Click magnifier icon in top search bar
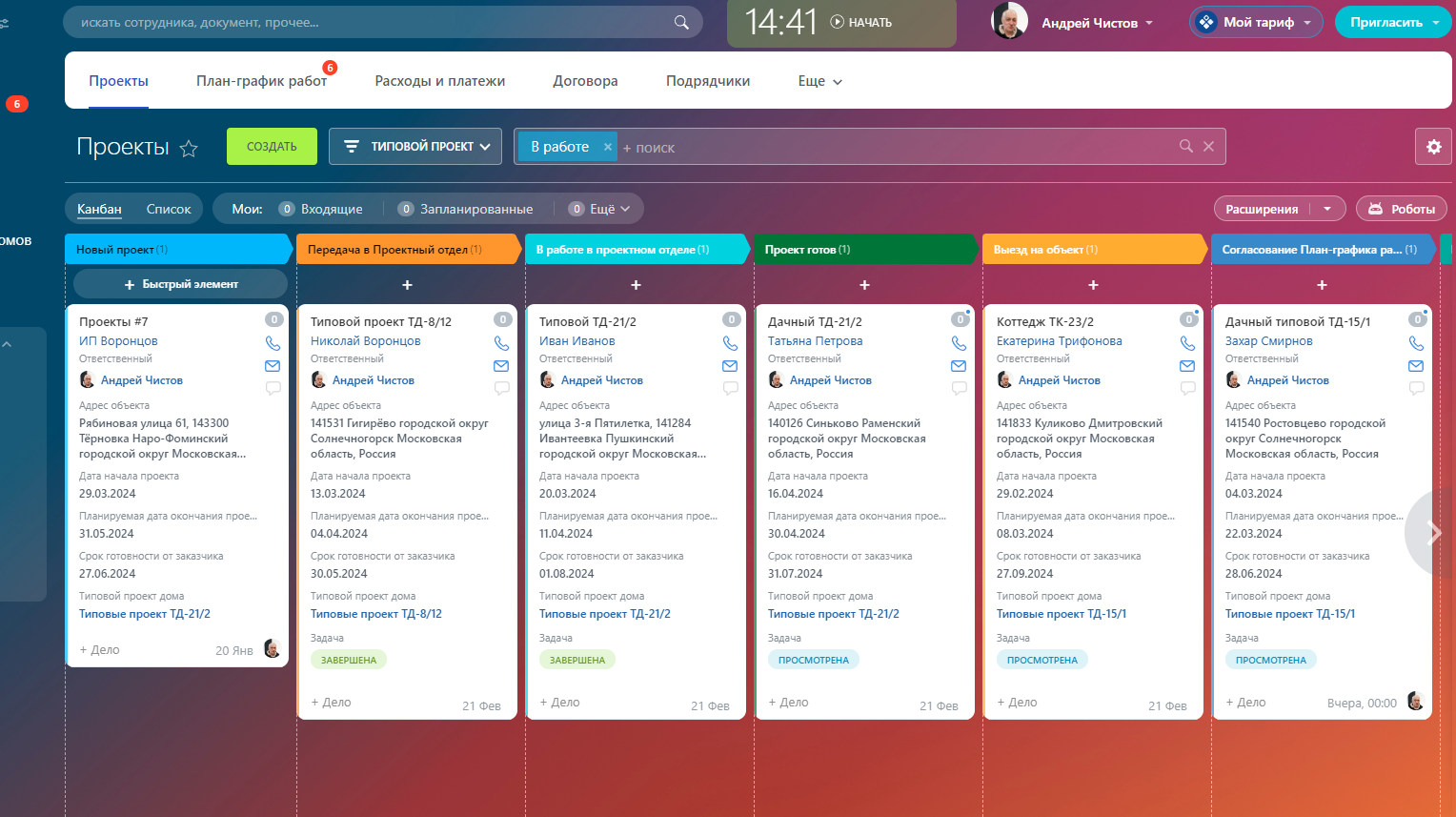This screenshot has height=817, width=1456. click(681, 22)
